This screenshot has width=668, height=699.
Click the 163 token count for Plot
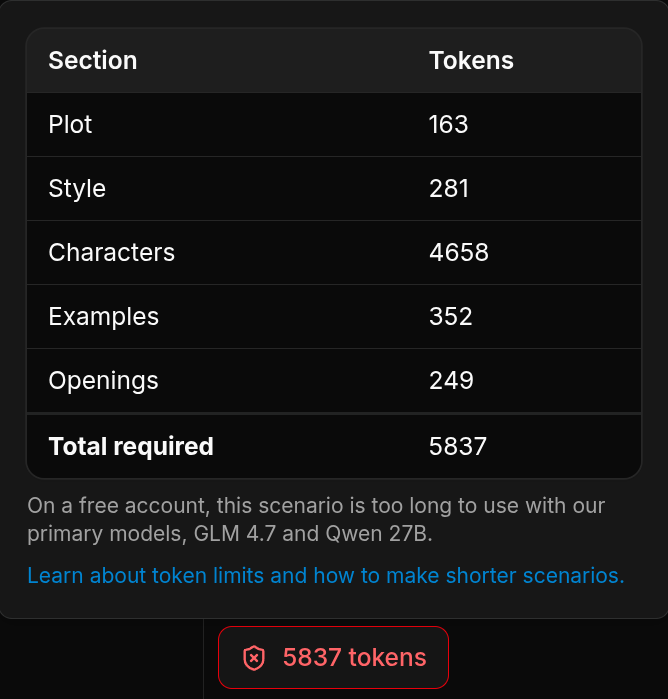449,124
